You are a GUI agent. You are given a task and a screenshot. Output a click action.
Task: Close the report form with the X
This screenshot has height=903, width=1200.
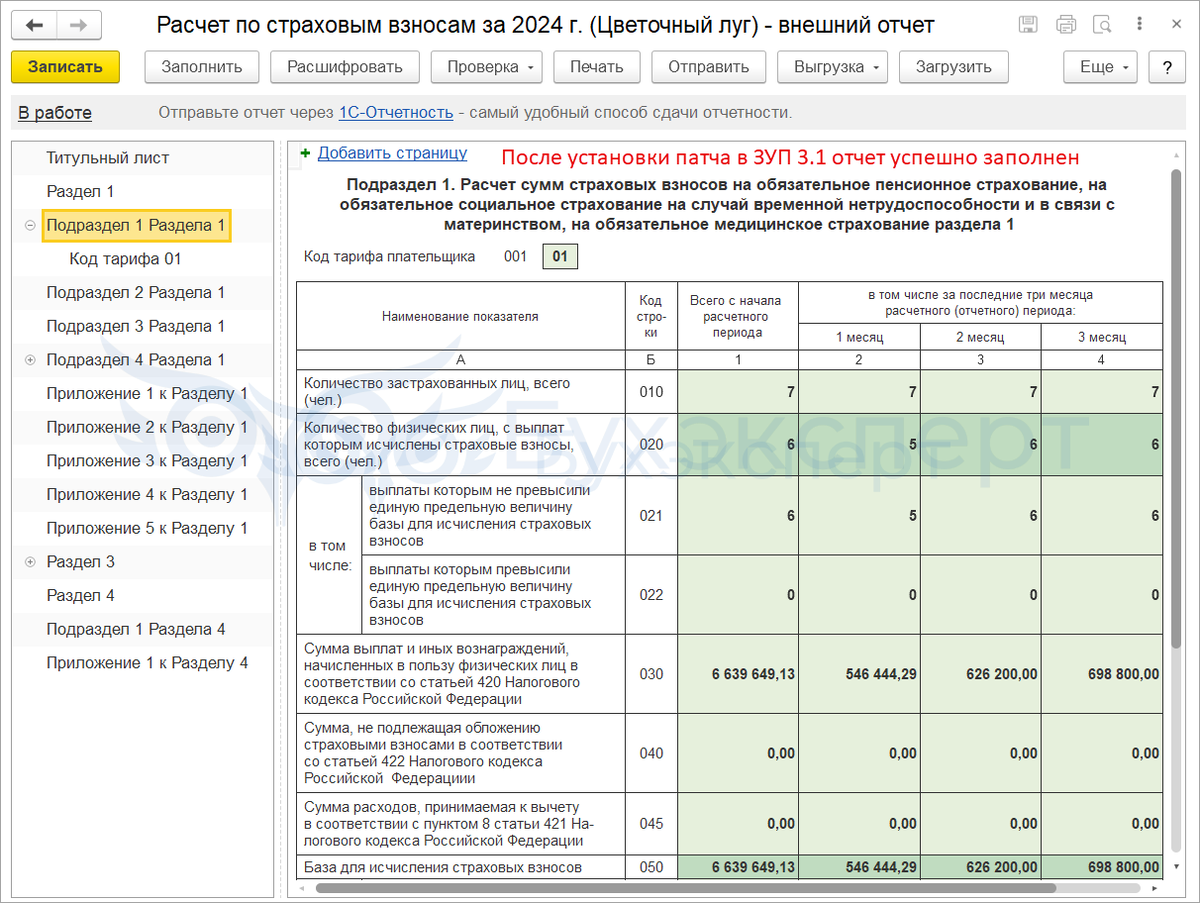pos(1174,25)
